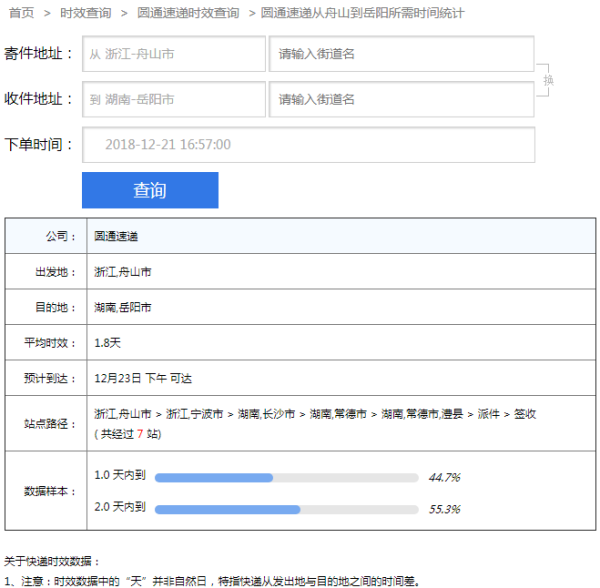Click the 关于快递时效数据 heading
The height and width of the screenshot is (588, 600).
(x=51, y=561)
